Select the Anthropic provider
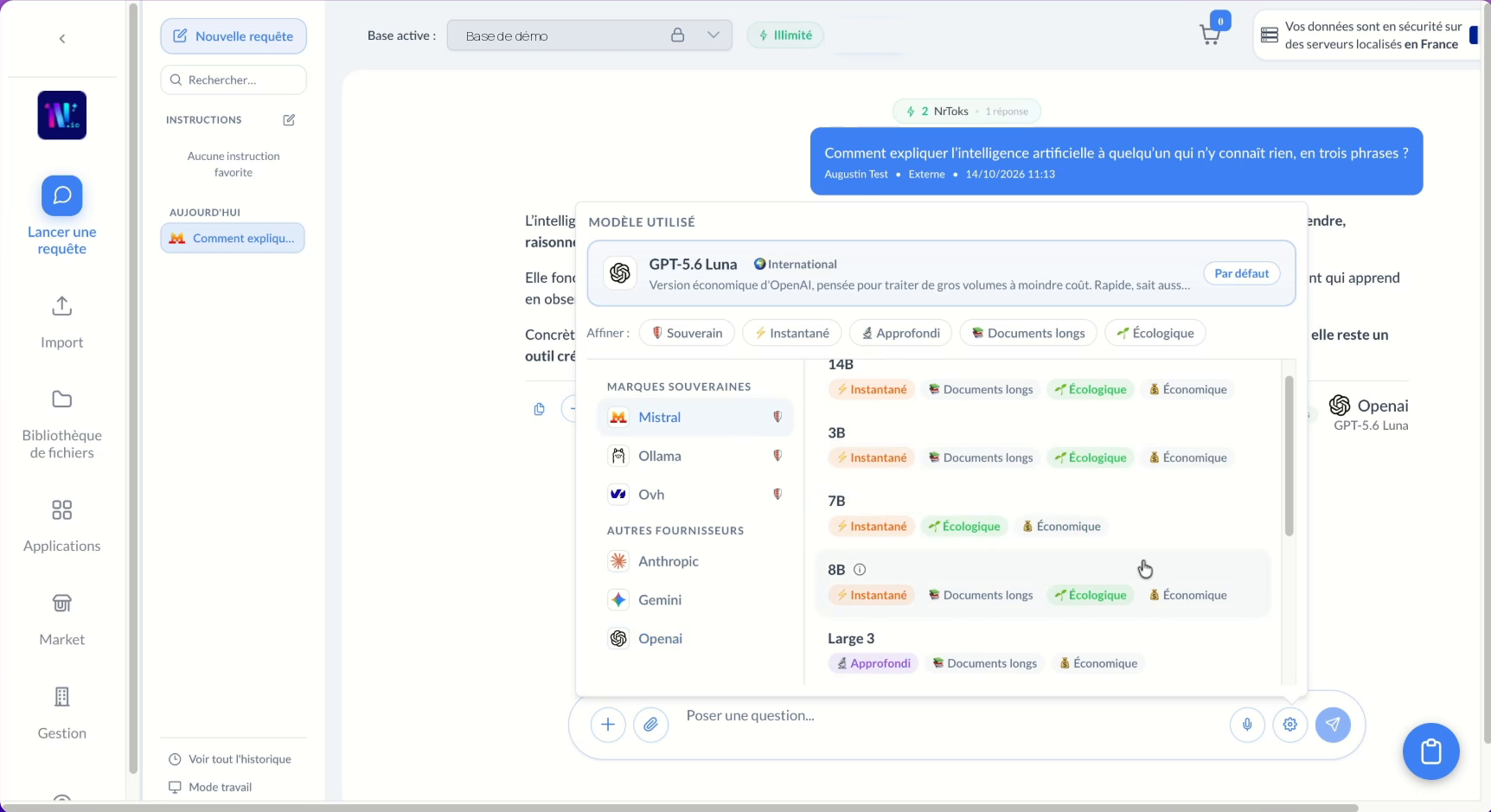 pyautogui.click(x=695, y=561)
